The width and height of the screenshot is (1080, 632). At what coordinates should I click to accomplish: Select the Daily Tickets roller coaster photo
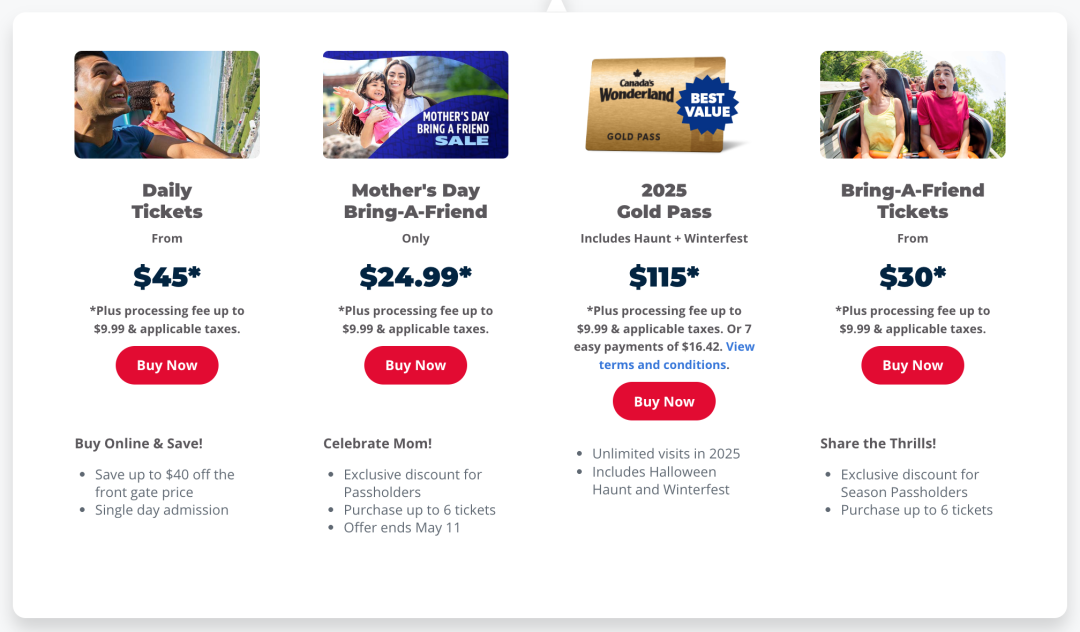click(167, 105)
